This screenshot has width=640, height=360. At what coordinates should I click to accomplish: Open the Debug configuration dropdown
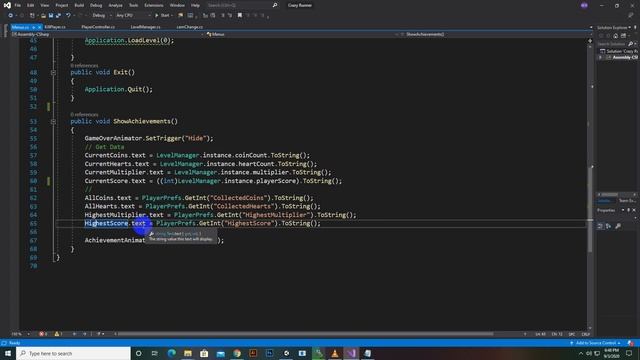tap(101, 16)
